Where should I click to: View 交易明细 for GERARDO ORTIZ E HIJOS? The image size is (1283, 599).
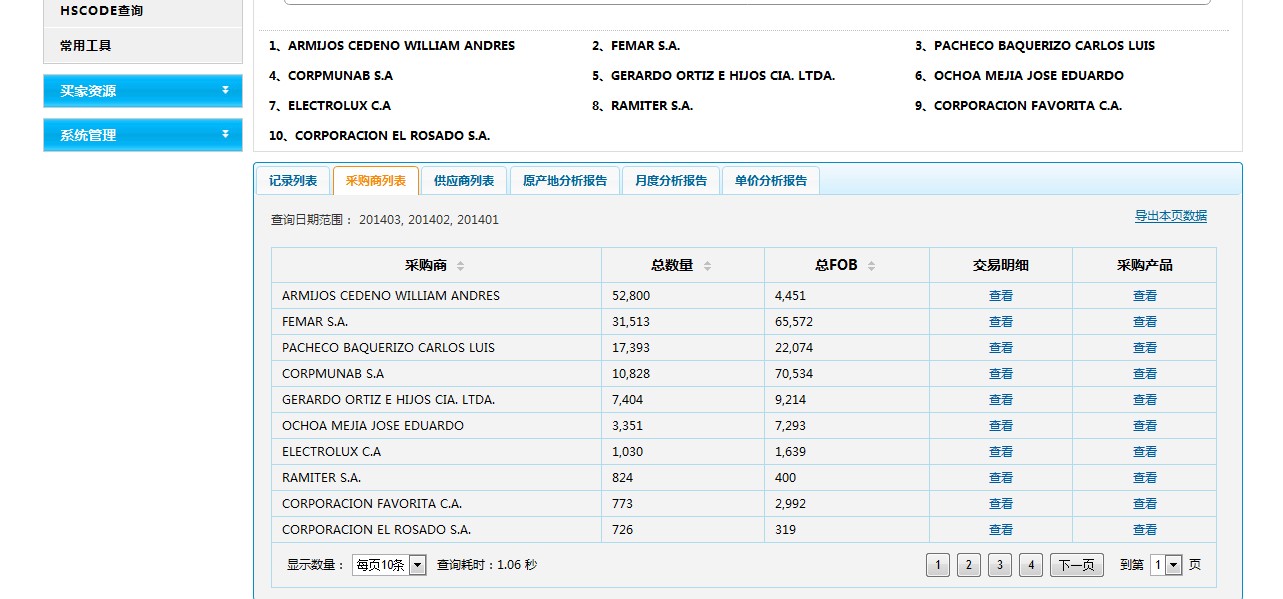[1001, 400]
